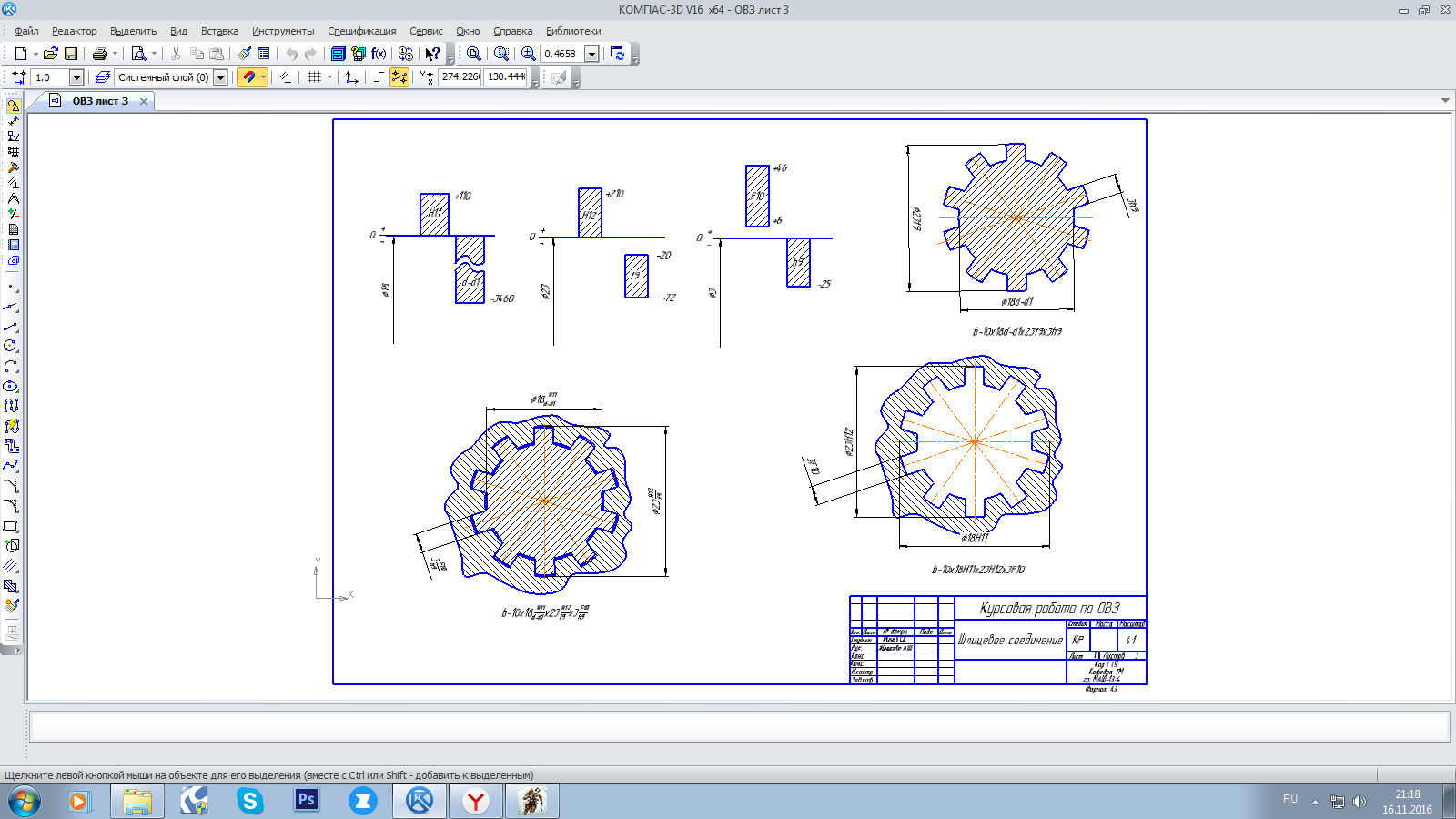Expand the snaps magnet dropdown arrow
This screenshot has height=819, width=1456.
click(x=263, y=77)
